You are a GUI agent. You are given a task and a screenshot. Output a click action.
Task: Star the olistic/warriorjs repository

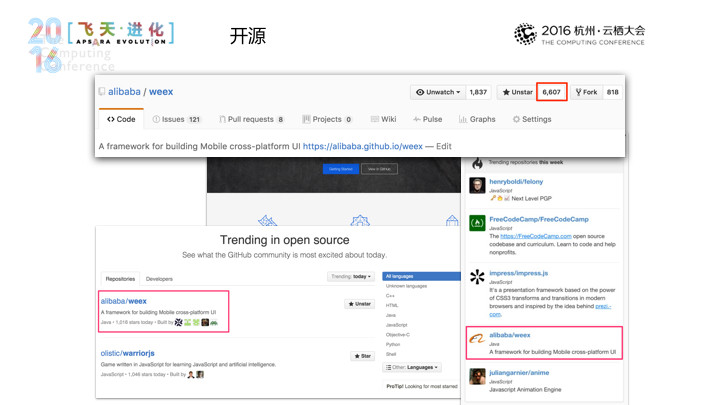[363, 356]
